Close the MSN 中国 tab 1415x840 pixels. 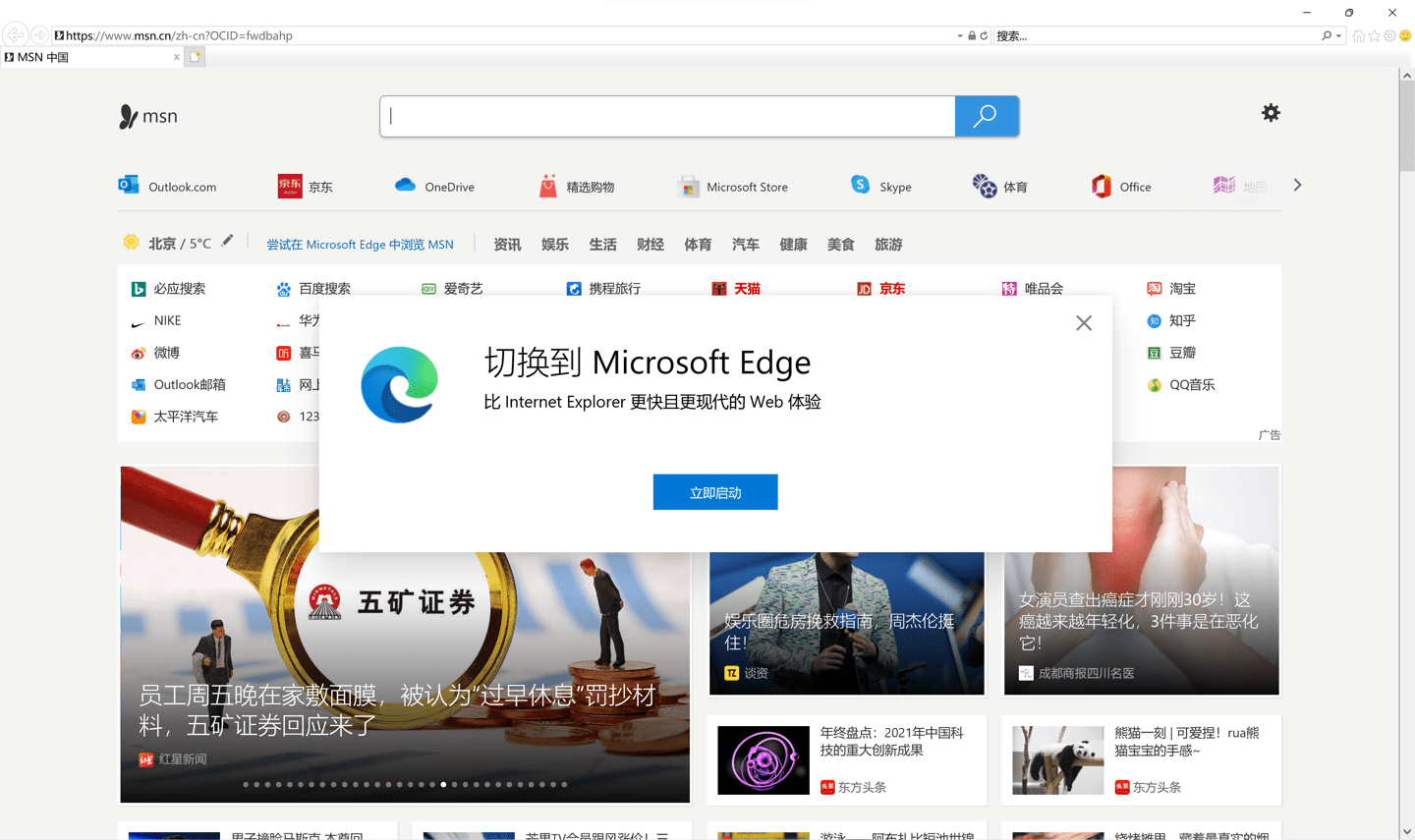click(x=177, y=57)
